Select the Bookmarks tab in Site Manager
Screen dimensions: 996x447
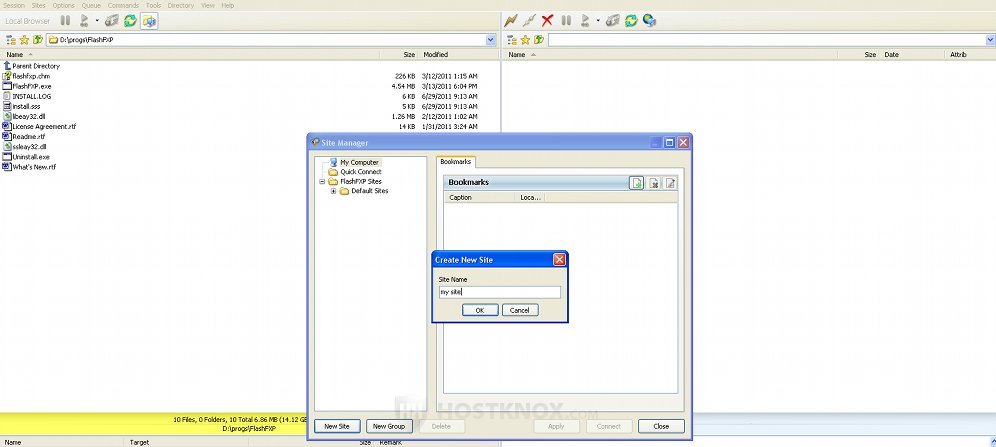[455, 162]
